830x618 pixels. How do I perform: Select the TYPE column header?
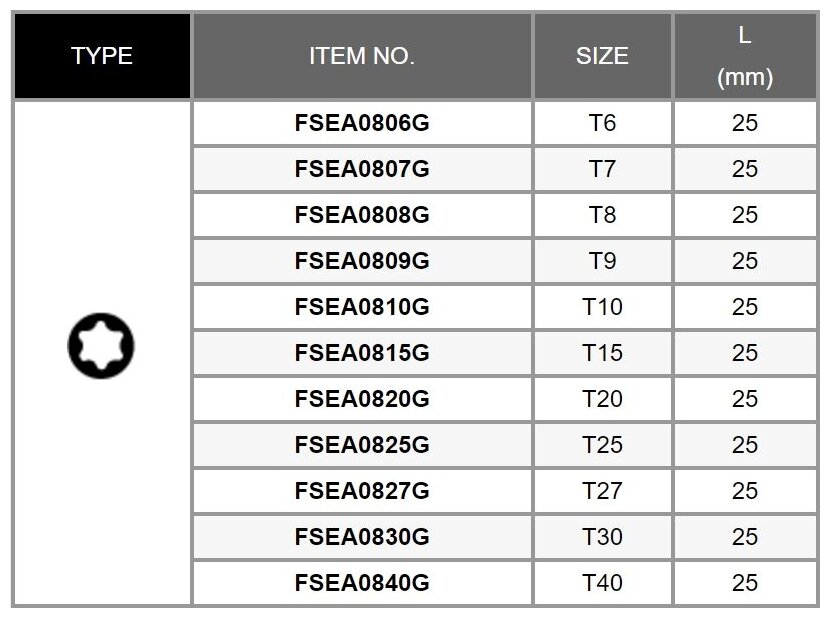[x=102, y=56]
